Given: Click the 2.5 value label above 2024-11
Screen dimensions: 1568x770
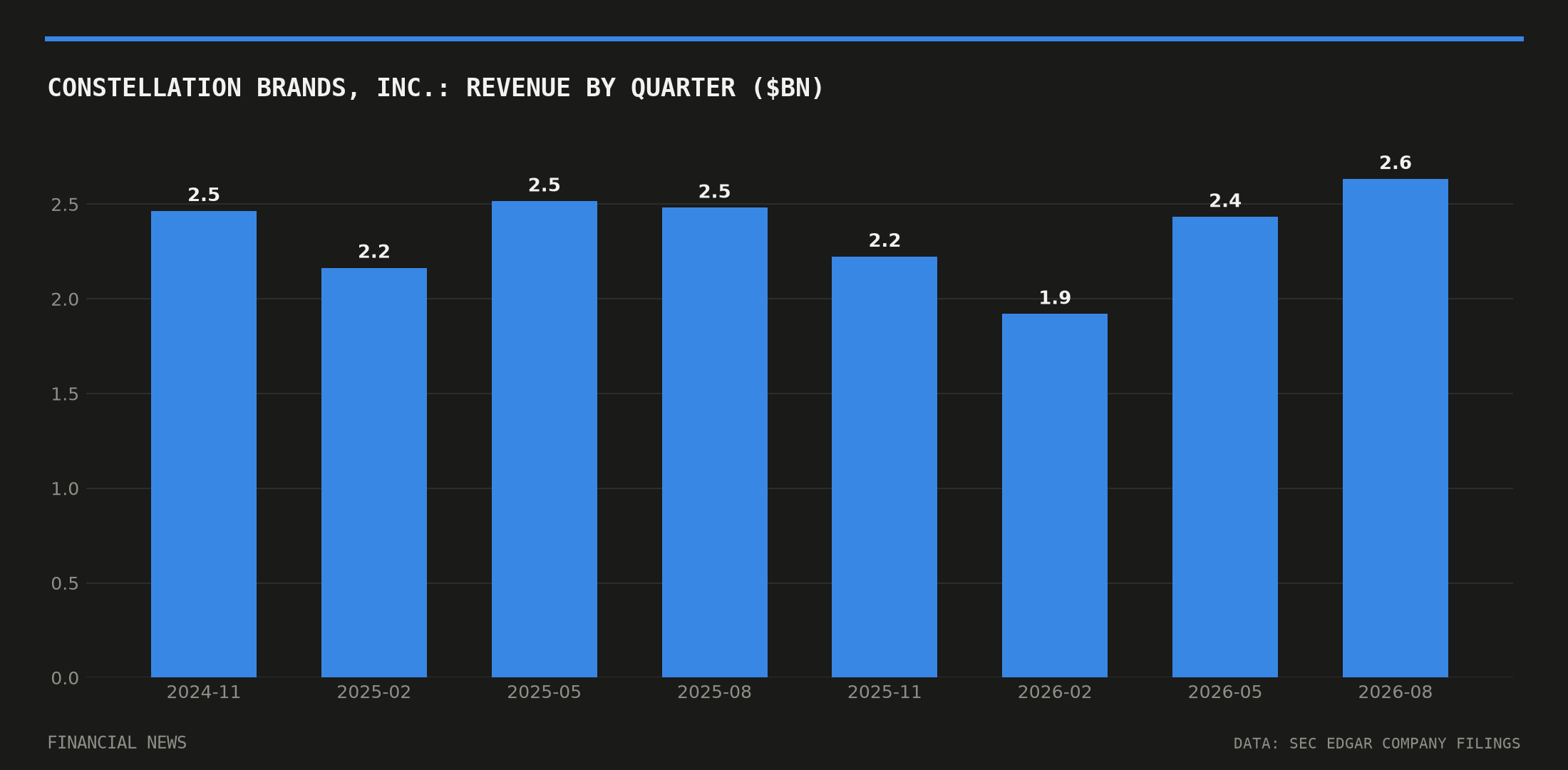Looking at the screenshot, I should [x=204, y=195].
